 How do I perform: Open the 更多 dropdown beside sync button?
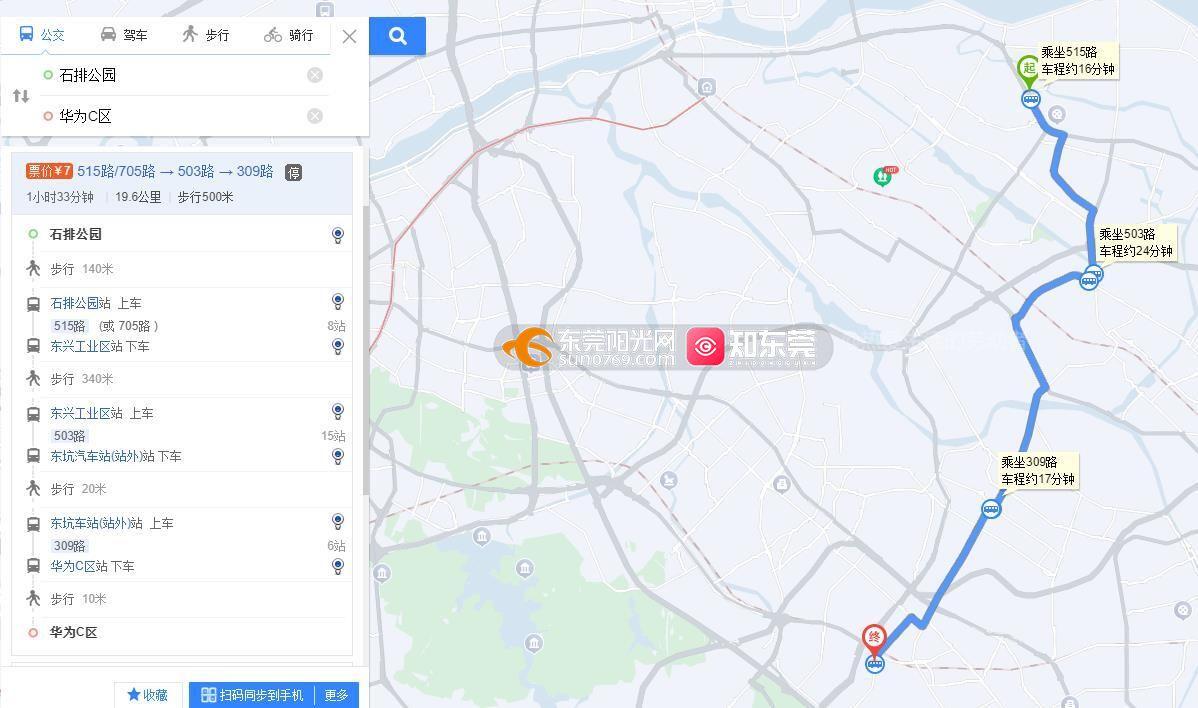point(336,695)
